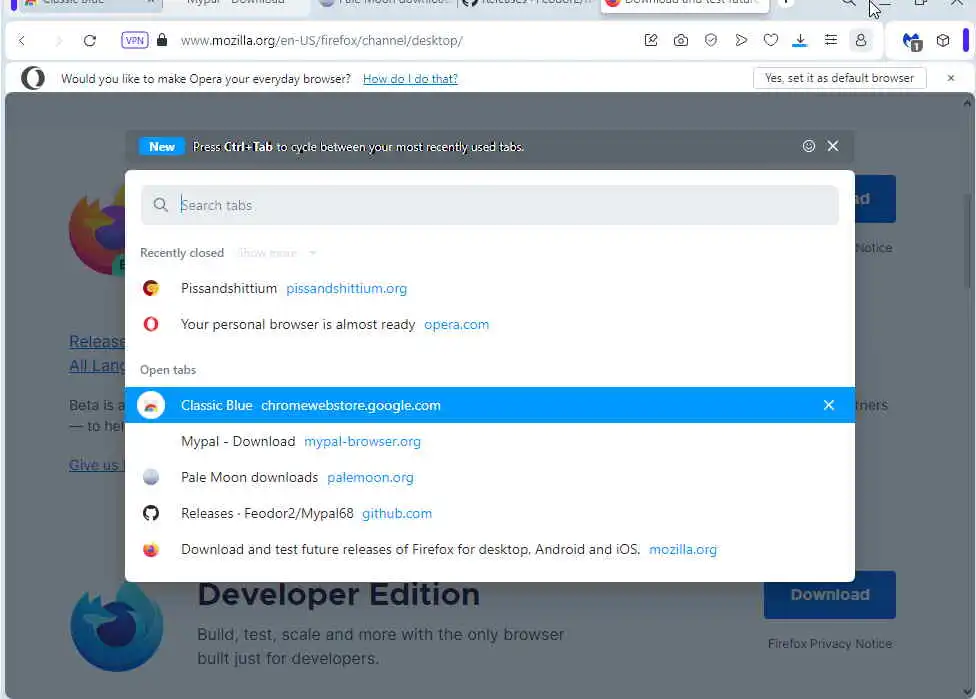The image size is (976, 699).
Task: Open the profile account icon
Action: [861, 40]
